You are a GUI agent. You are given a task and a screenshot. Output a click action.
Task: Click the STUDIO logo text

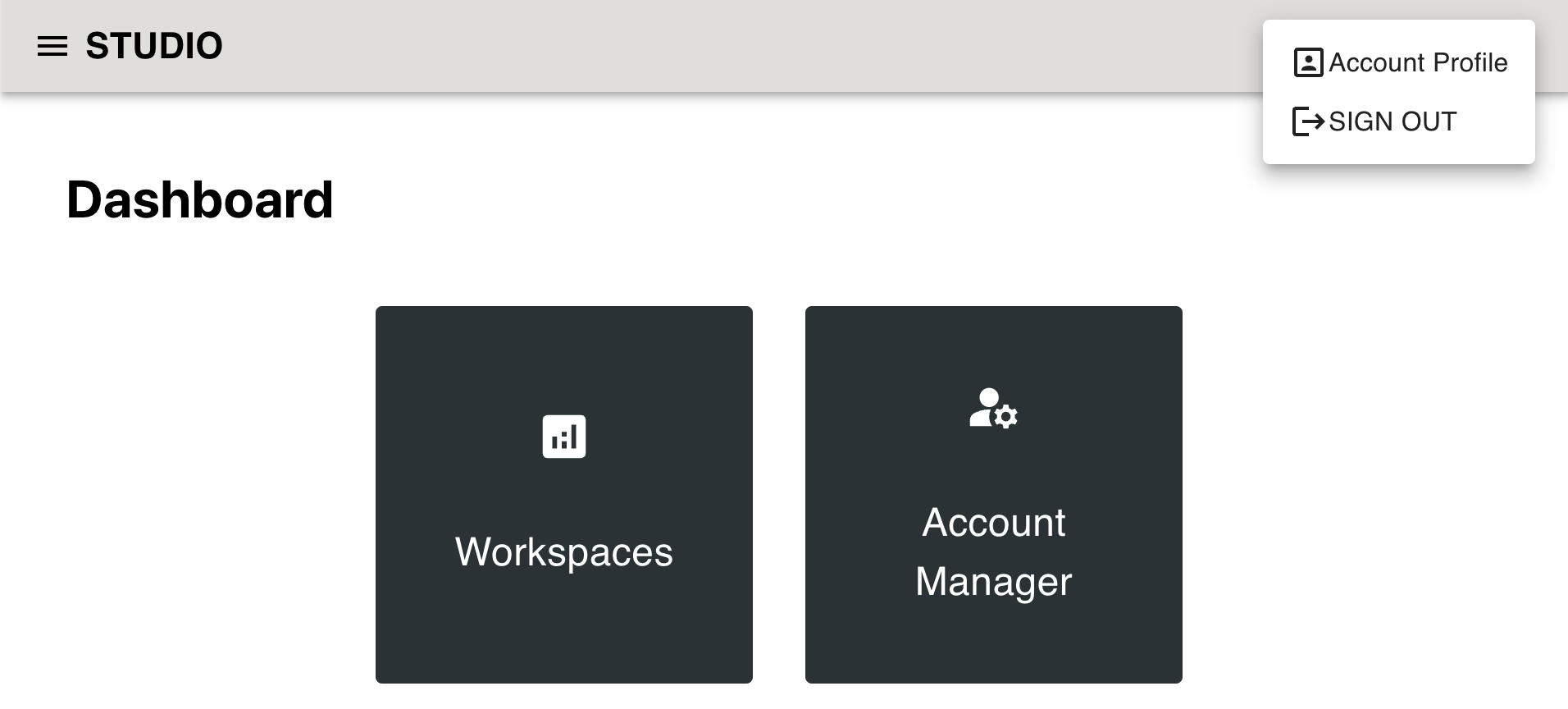tap(154, 46)
